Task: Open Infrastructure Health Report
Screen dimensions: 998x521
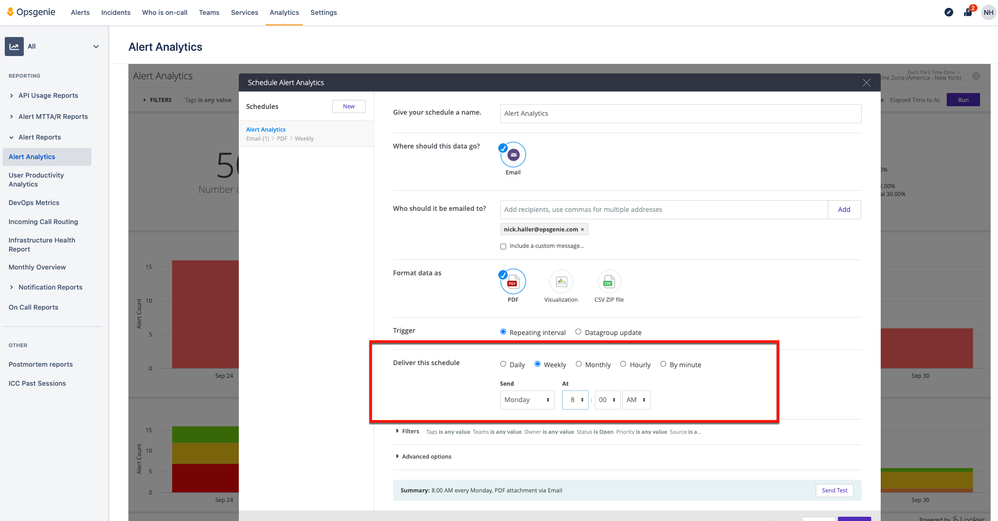Action: click(x=42, y=245)
